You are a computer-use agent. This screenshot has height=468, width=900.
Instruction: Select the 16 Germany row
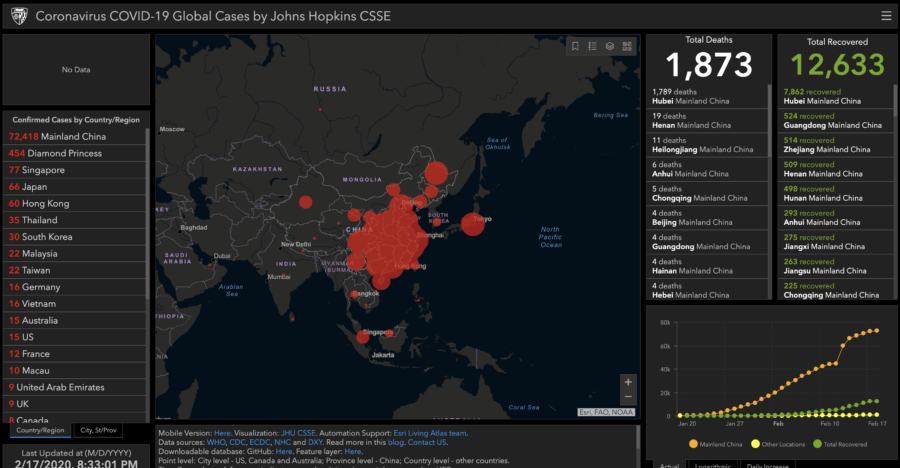coord(76,287)
